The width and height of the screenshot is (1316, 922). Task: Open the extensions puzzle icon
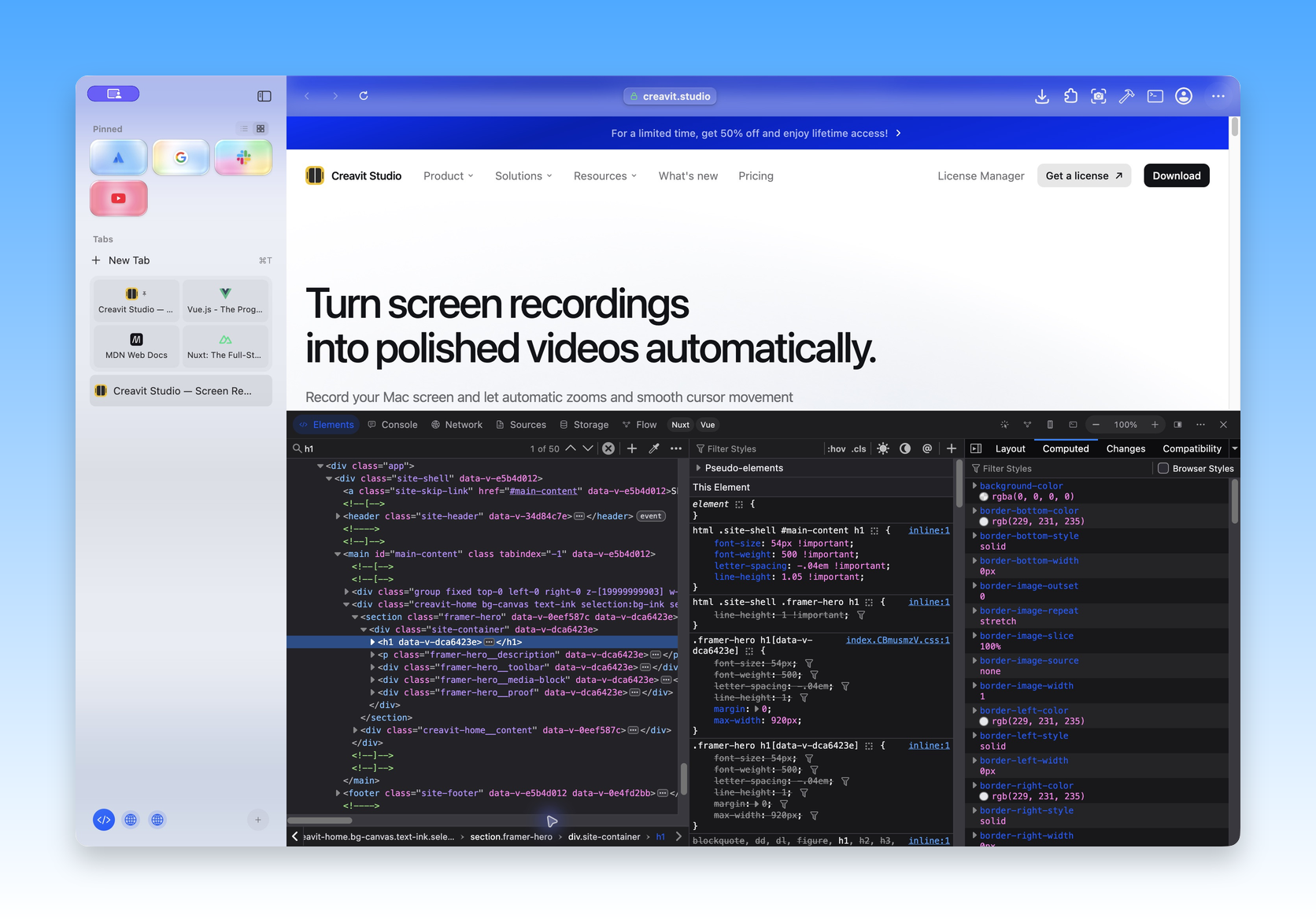pos(1070,96)
